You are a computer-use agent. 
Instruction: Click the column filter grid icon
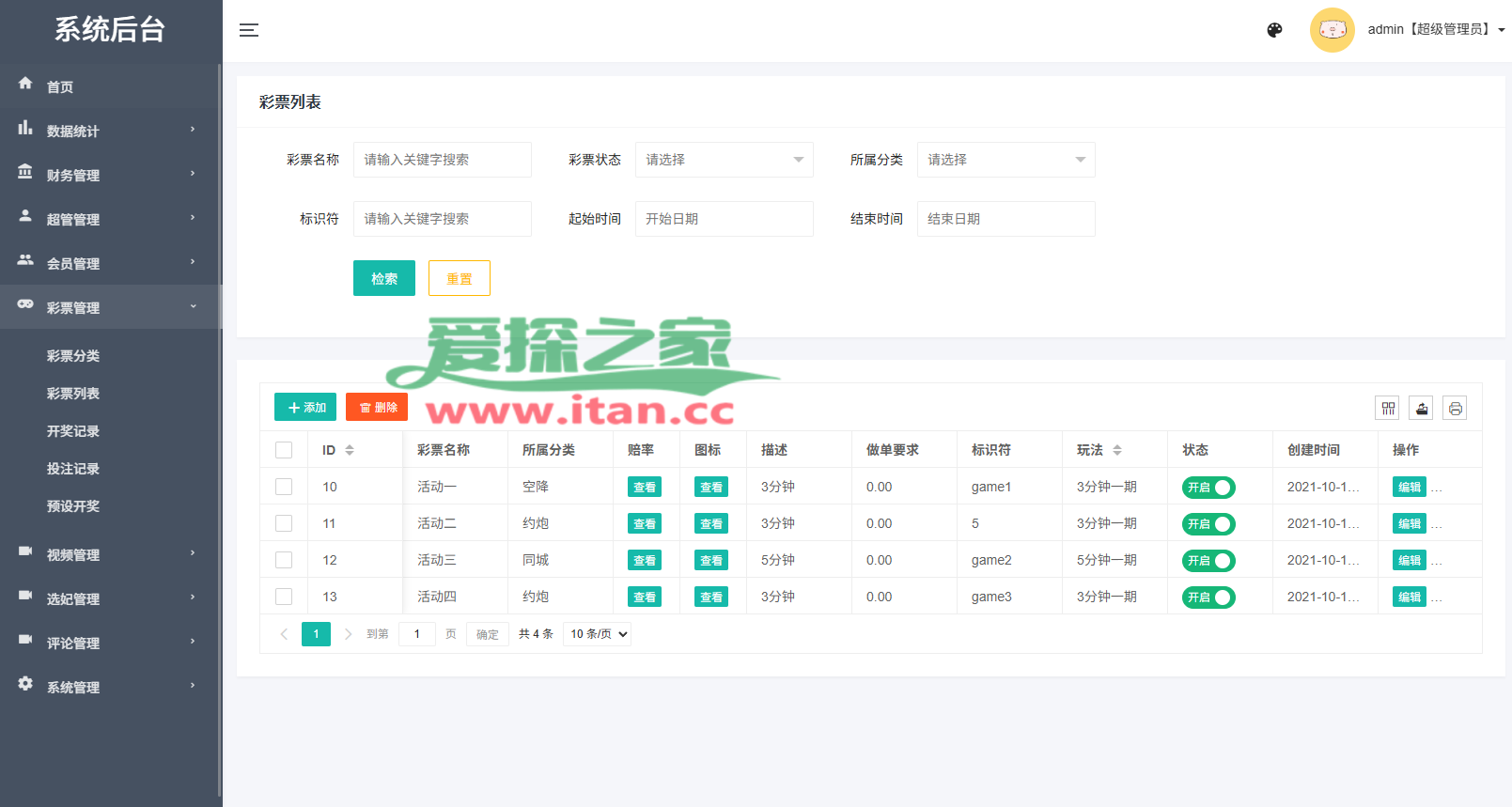point(1387,408)
